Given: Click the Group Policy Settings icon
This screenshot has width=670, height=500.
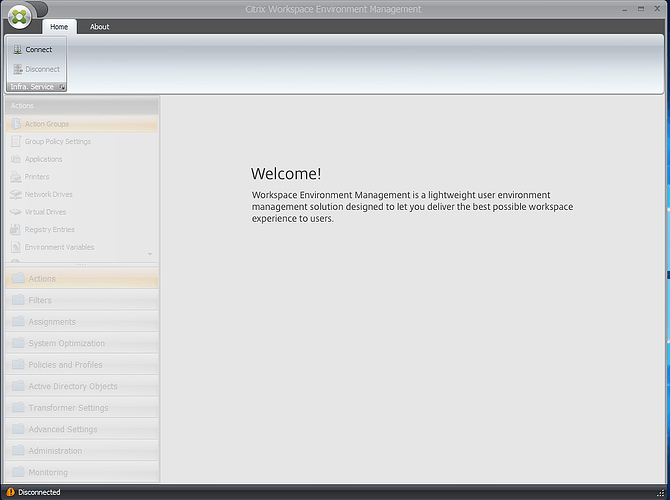Looking at the screenshot, I should click(x=16, y=142).
